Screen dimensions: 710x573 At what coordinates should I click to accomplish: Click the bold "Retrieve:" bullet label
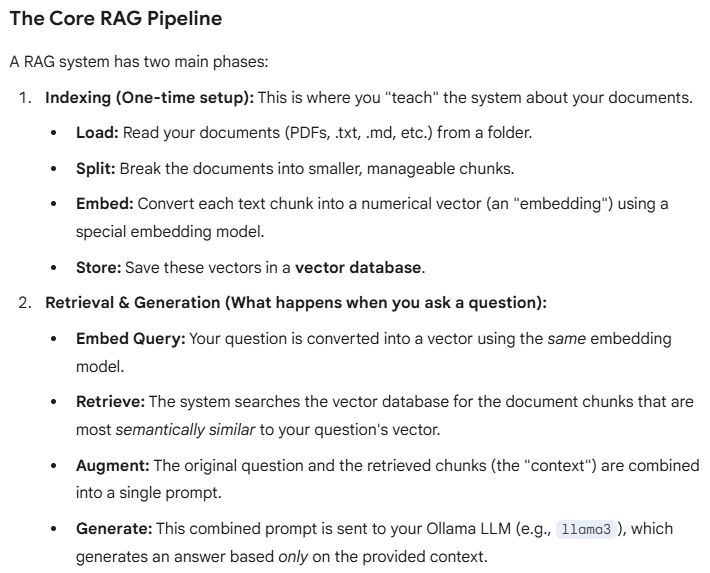point(110,401)
